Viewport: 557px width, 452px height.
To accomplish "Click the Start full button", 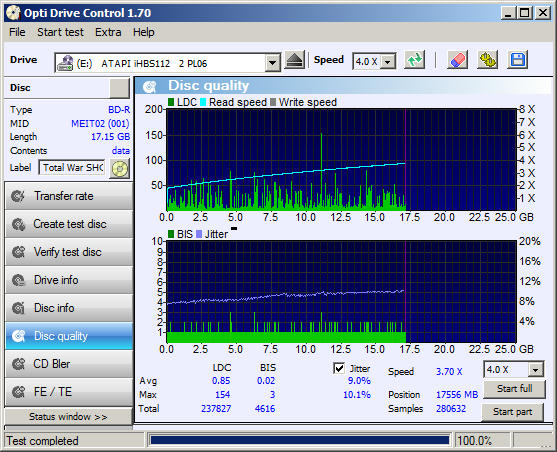I will coord(514,389).
